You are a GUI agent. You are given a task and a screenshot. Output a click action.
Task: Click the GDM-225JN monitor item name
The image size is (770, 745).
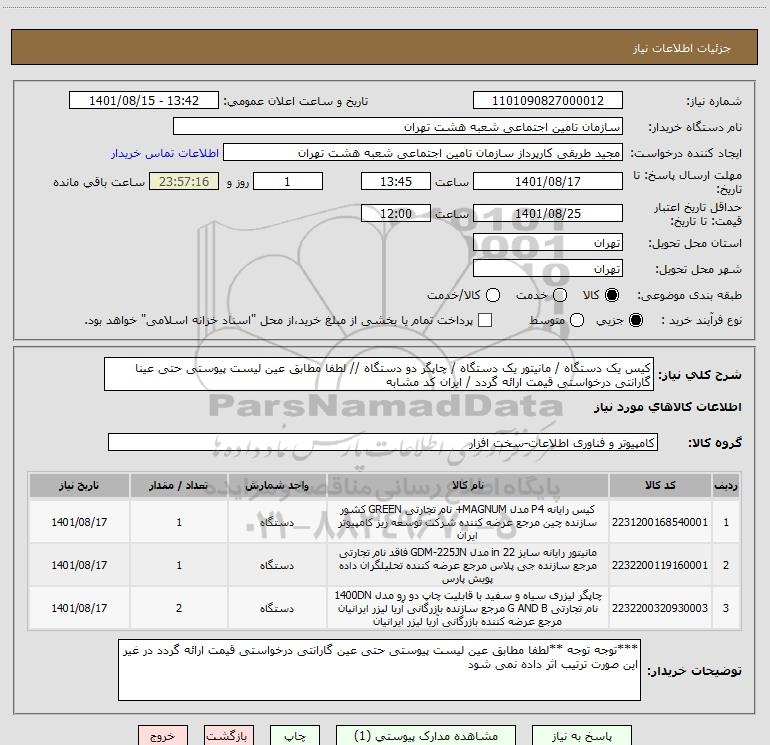click(468, 565)
